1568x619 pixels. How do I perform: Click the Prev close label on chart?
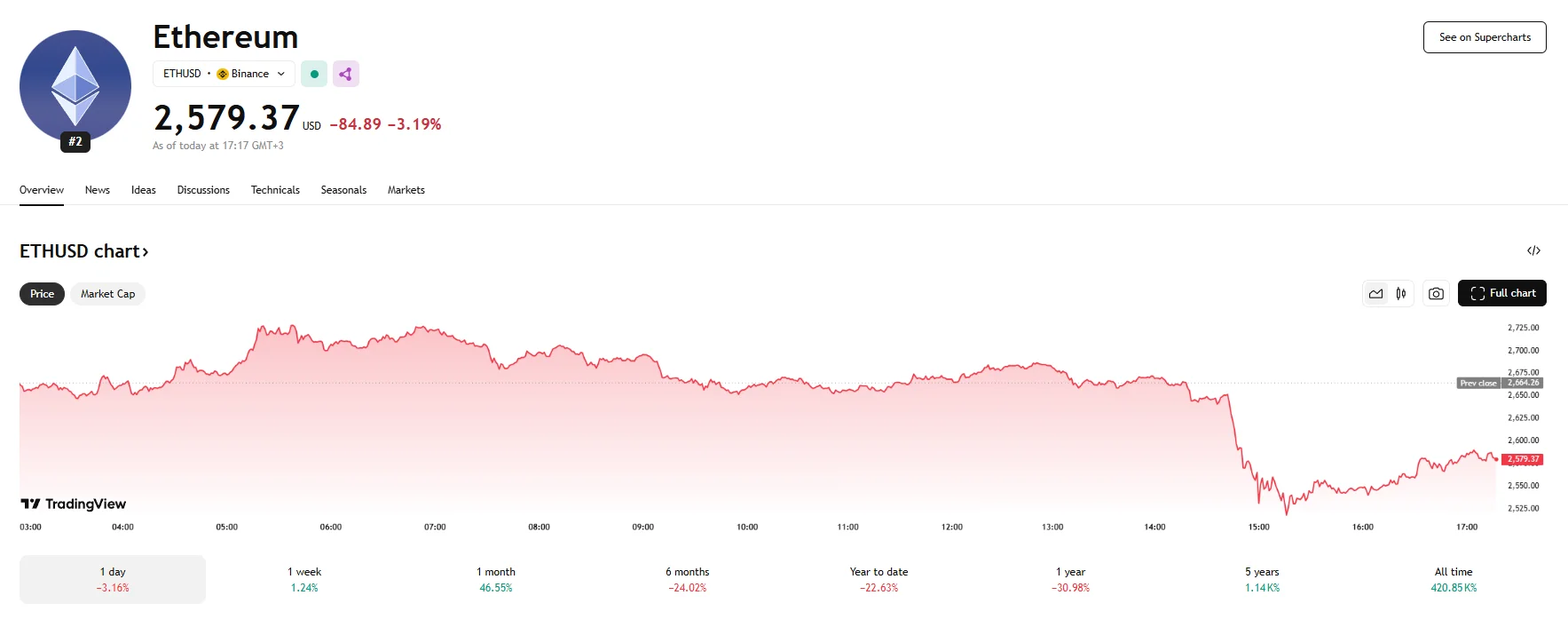[1478, 383]
